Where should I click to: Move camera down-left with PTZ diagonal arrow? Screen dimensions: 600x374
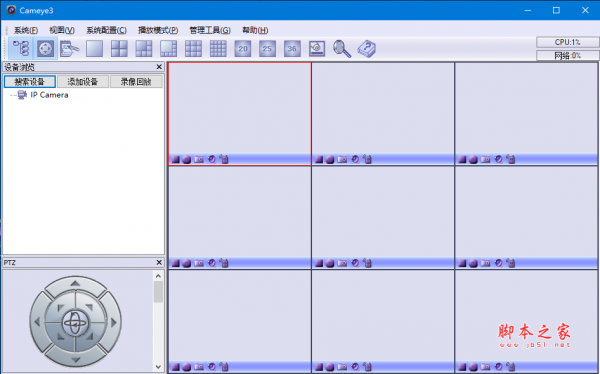click(x=61, y=336)
